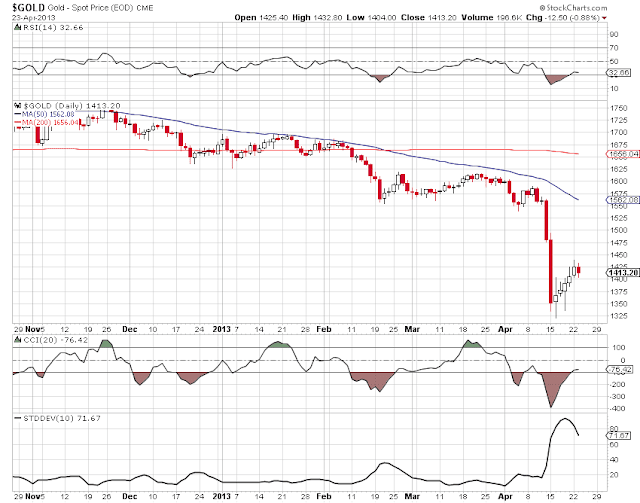Click the MA(200) red legend line
The height and width of the screenshot is (503, 640).
(x=18, y=122)
